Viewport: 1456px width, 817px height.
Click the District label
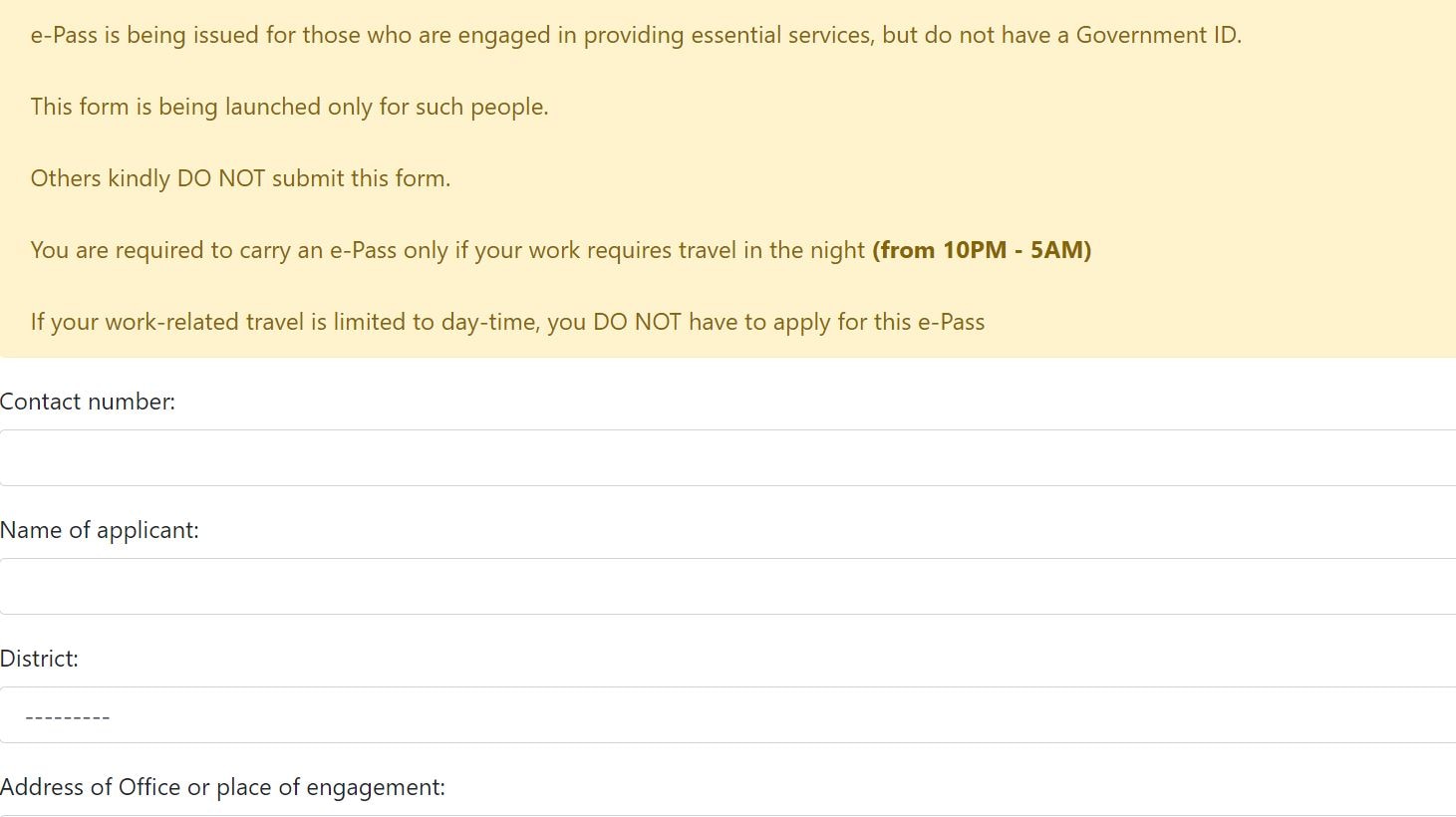coord(40,658)
